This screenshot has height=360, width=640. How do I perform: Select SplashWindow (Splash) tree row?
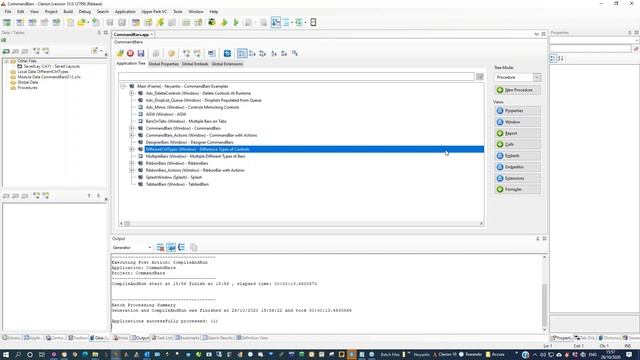point(174,178)
